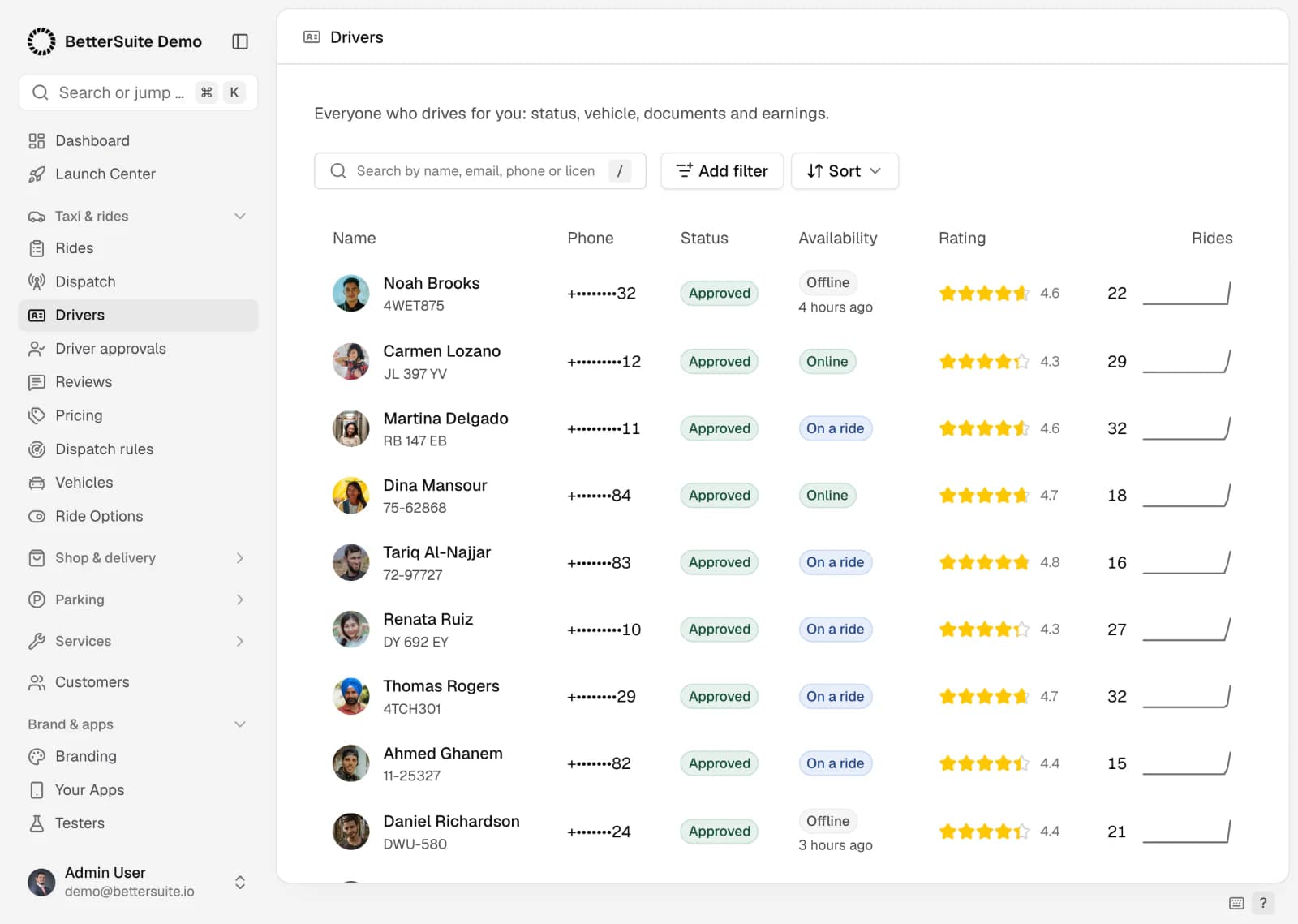Open Dashboard from the sidebar
The height and width of the screenshot is (924, 1298).
click(x=138, y=141)
